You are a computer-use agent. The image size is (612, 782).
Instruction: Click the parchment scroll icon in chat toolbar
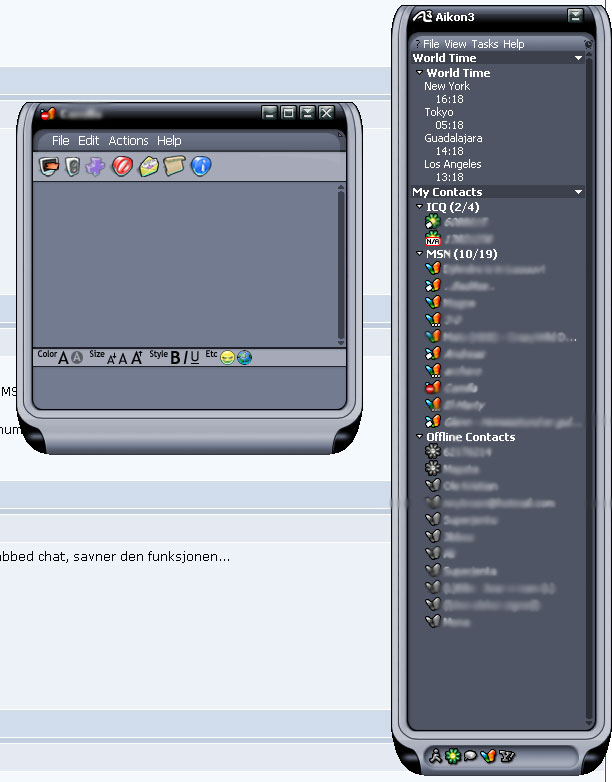point(174,166)
